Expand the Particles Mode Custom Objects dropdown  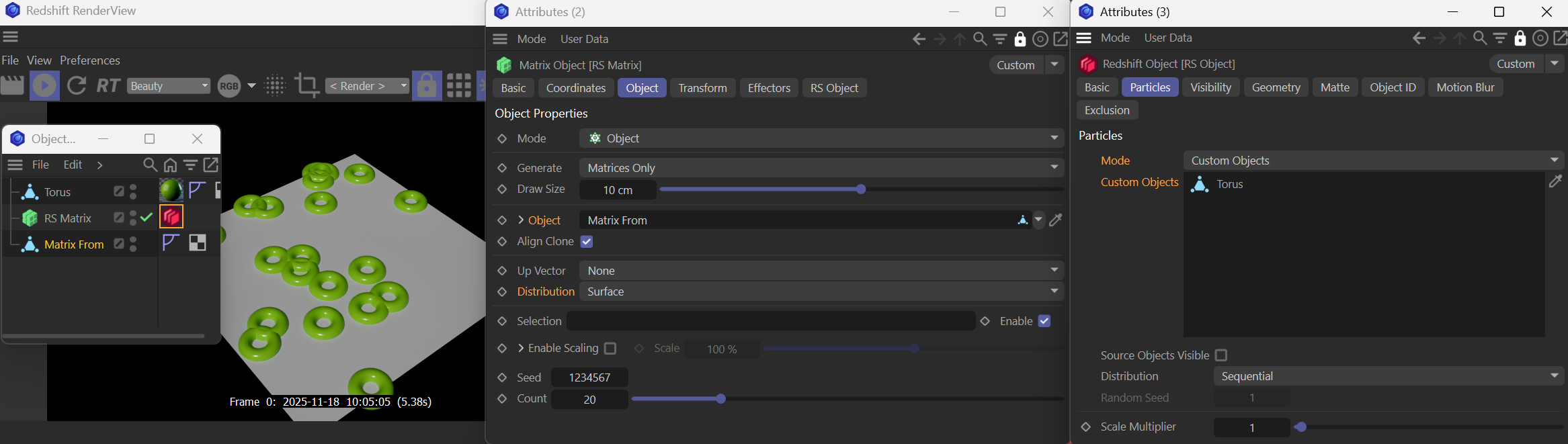click(x=1373, y=161)
